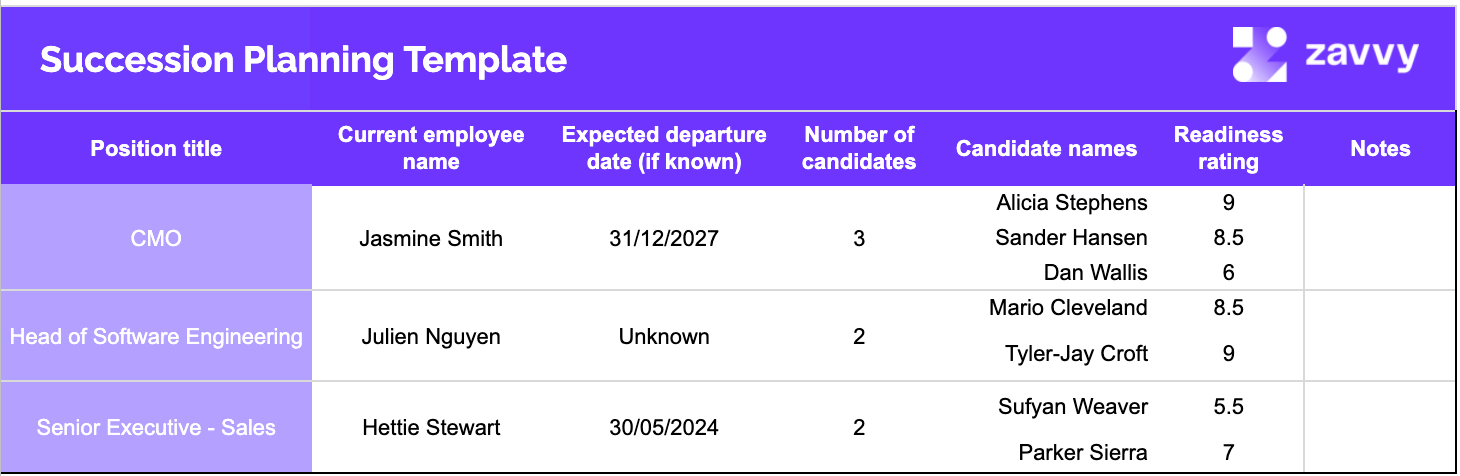Click the Zavvy logo icon

click(x=1260, y=55)
